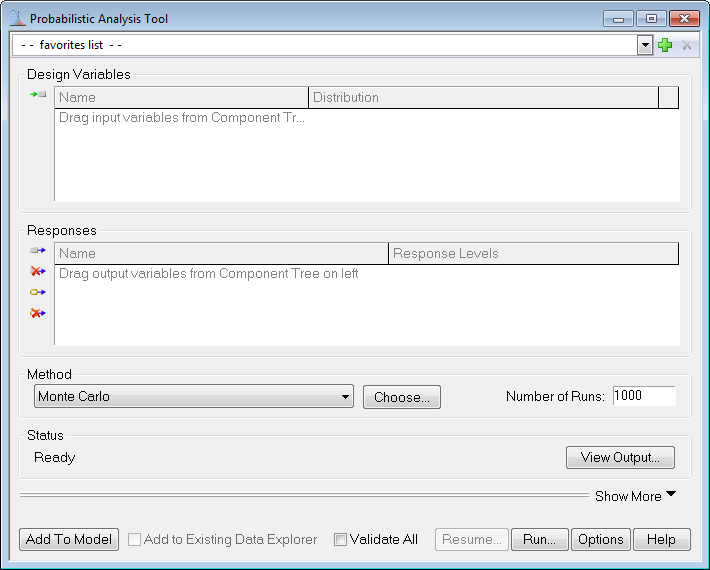
Task: Click the add design variable arrow icon
Action: click(x=38, y=94)
